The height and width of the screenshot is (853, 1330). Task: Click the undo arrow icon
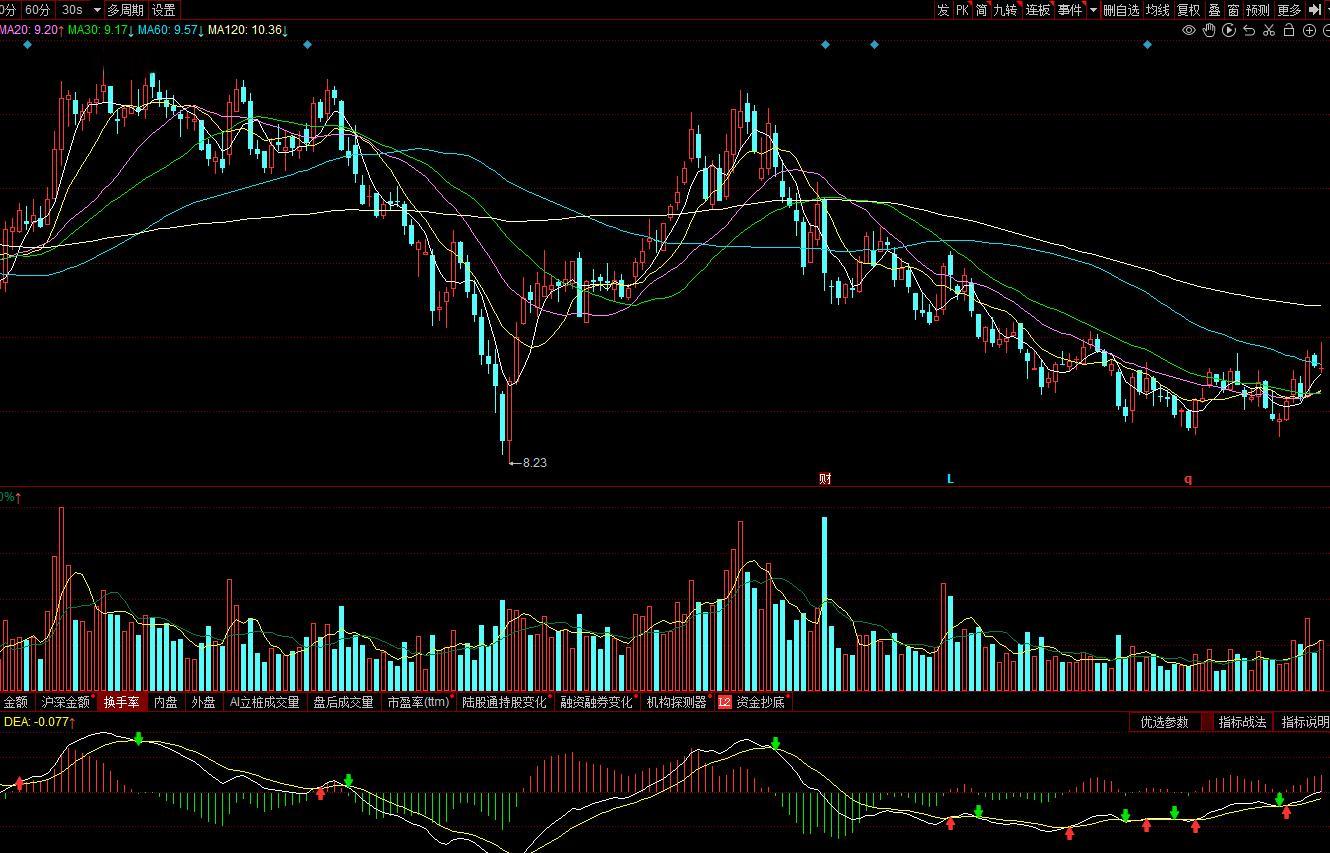click(x=1249, y=31)
